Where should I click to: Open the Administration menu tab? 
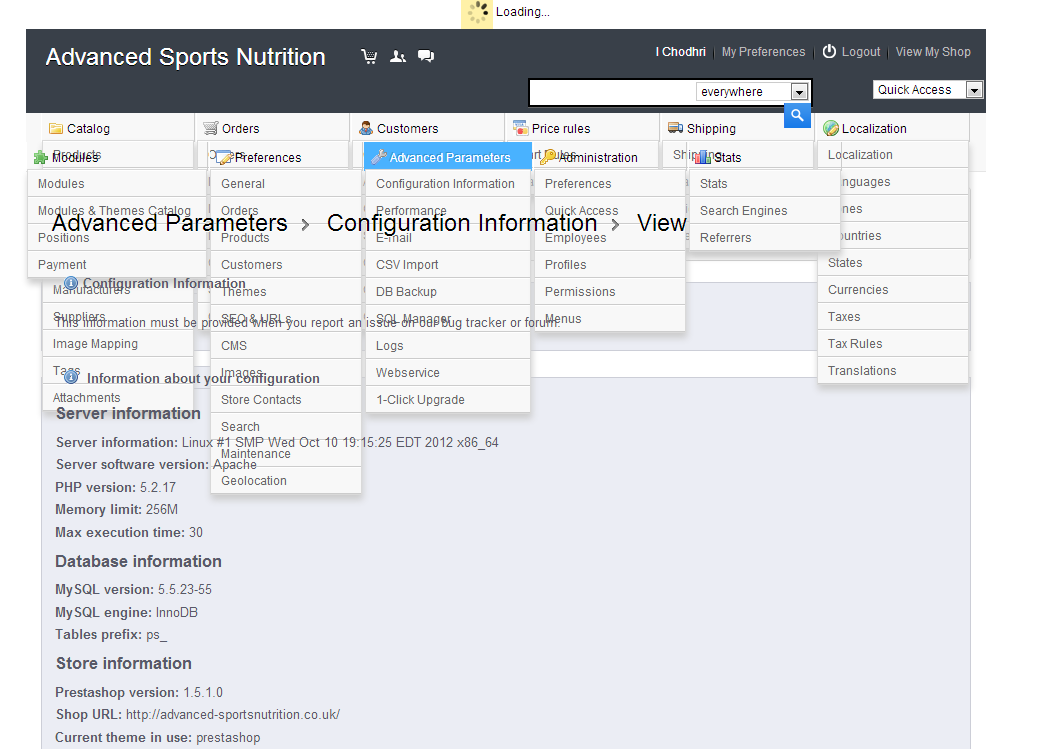click(x=597, y=157)
